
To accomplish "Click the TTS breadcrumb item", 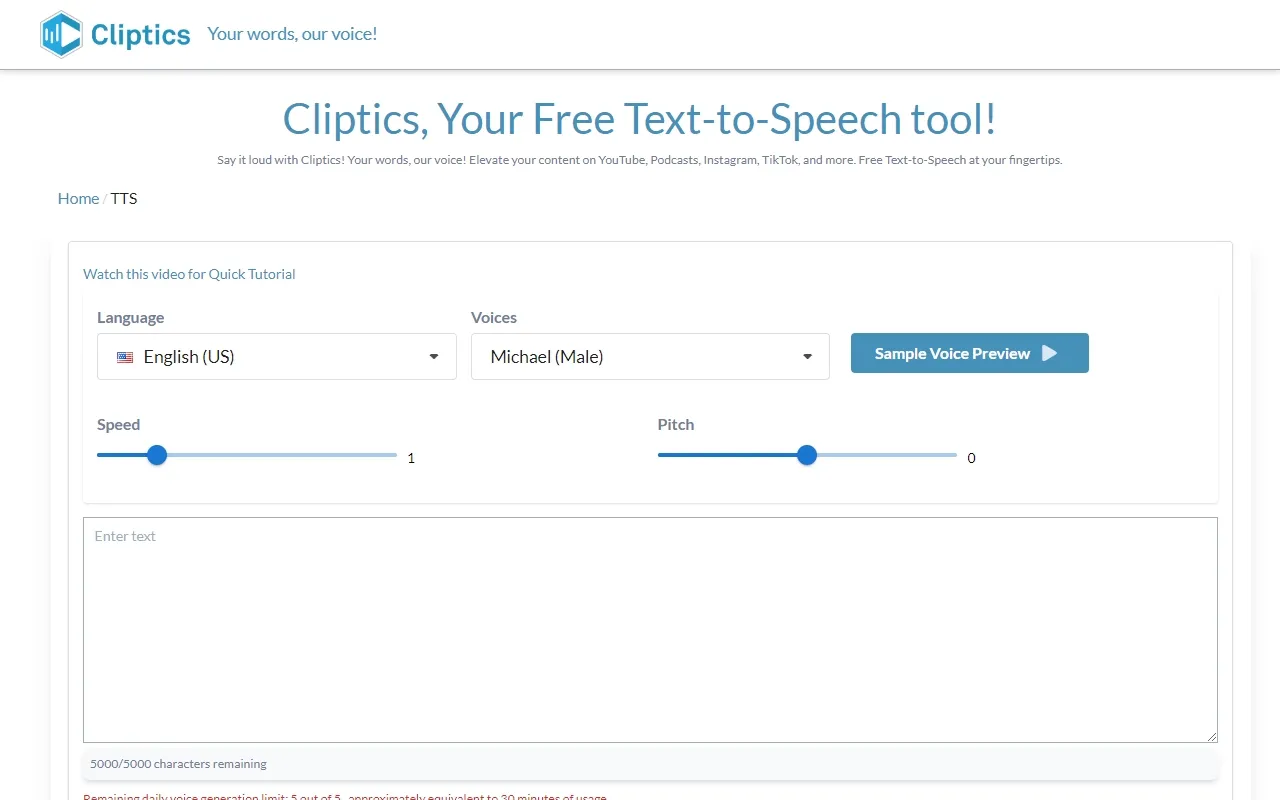I will (x=124, y=198).
